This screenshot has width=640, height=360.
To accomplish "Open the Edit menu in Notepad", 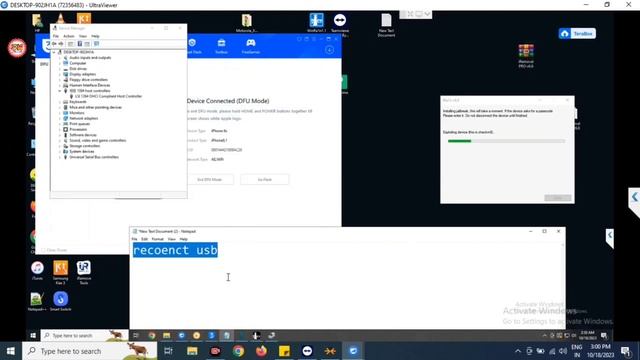I will point(144,239).
